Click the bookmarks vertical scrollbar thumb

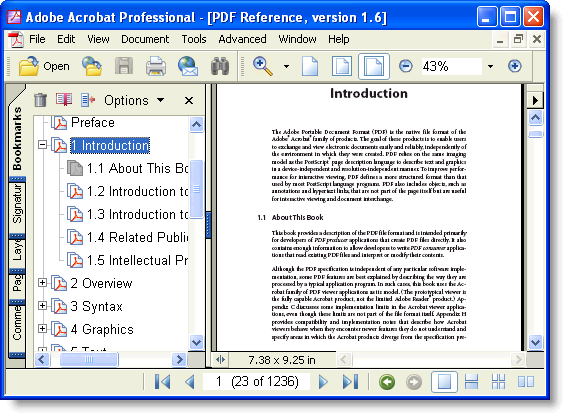pos(197,189)
